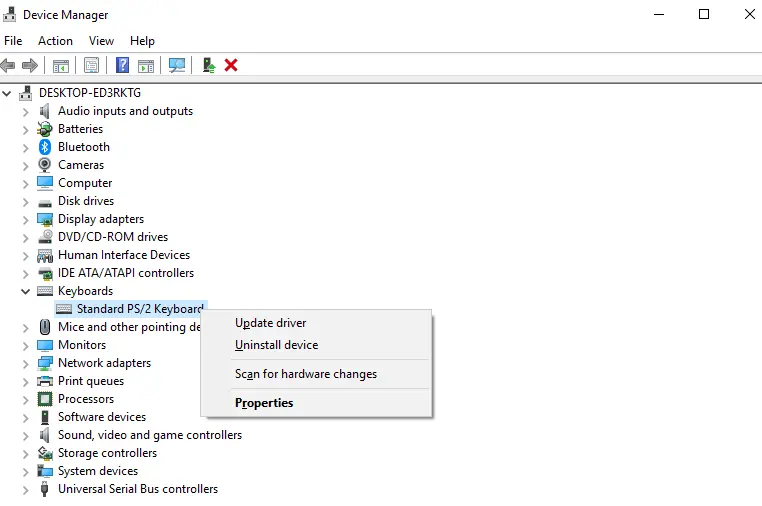
Task: Click the Network adapters icon
Action: (x=45, y=363)
